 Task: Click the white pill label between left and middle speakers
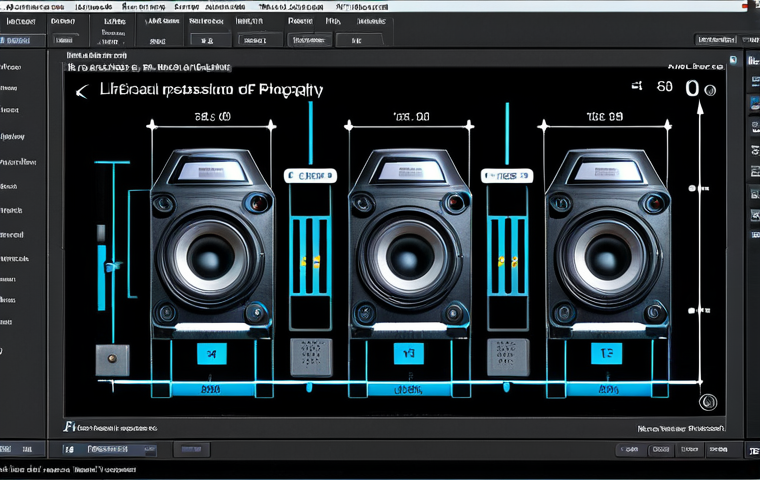point(310,176)
